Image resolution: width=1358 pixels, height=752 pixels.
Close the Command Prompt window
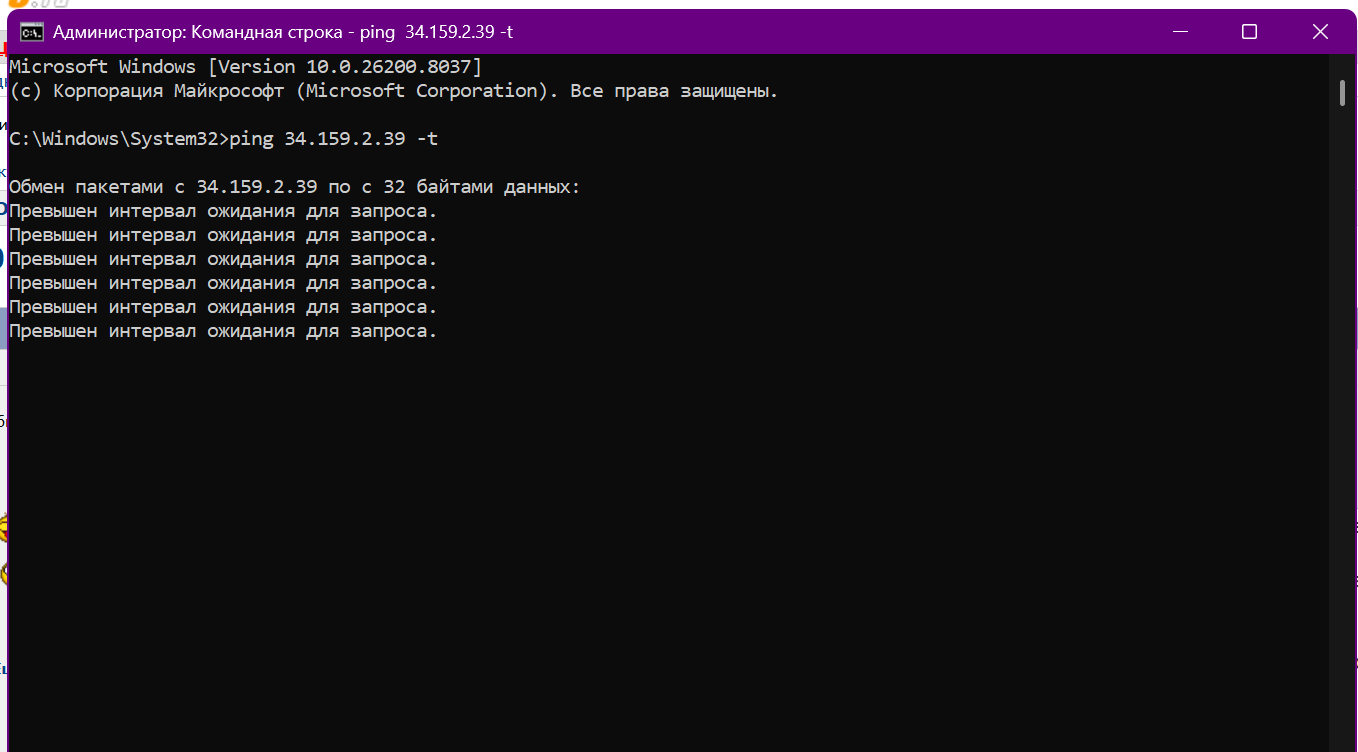(1319, 32)
